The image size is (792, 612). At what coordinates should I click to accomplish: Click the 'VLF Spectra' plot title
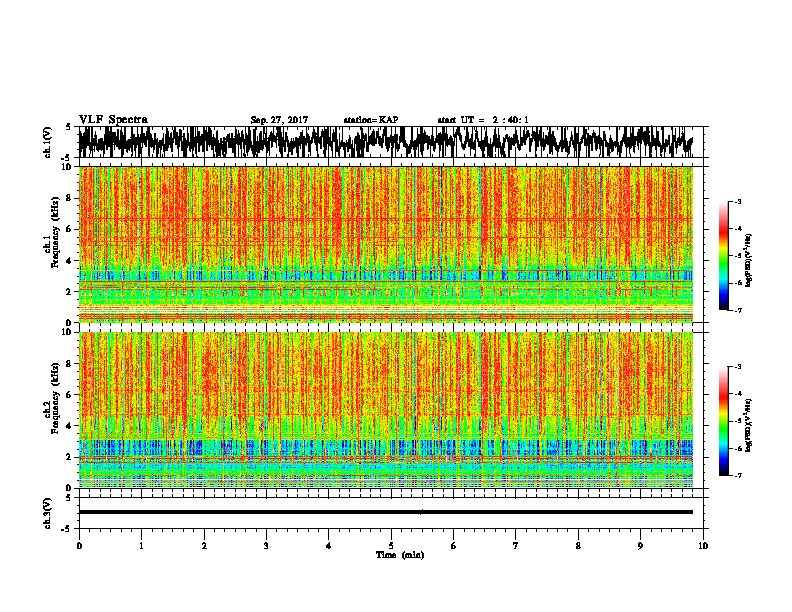pyautogui.click(x=113, y=120)
